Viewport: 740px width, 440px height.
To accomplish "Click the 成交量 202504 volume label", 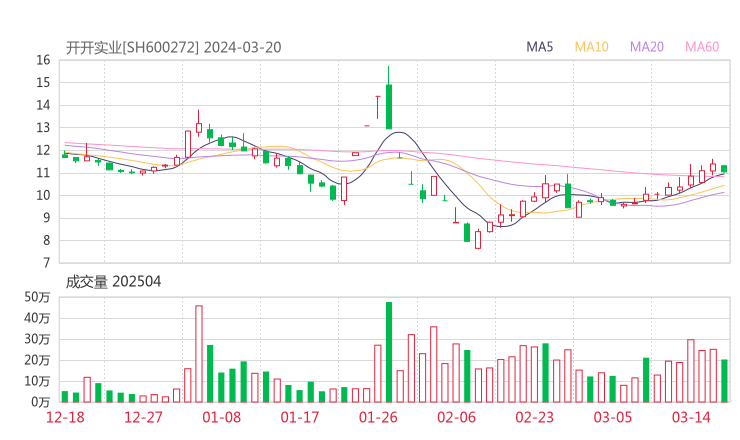I will [x=113, y=282].
